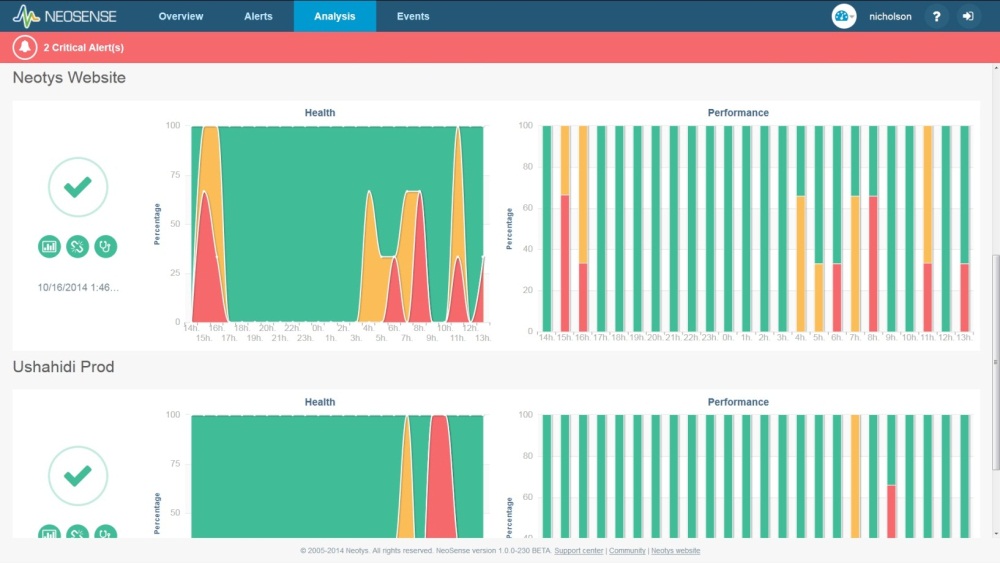This screenshot has width=1000, height=563.
Task: Click the 14h bar in Neotys Performance chart
Action: click(547, 228)
